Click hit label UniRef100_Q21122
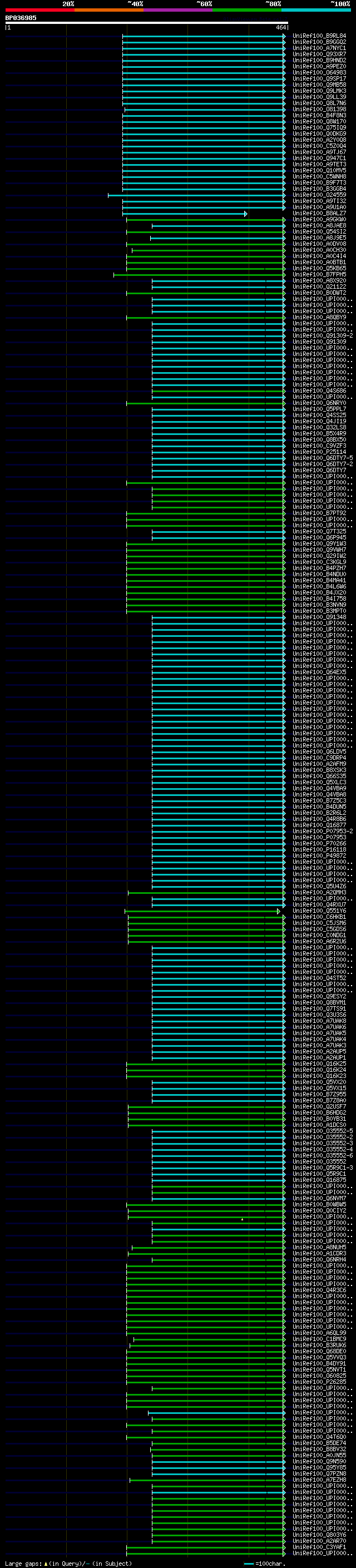 point(319,286)
